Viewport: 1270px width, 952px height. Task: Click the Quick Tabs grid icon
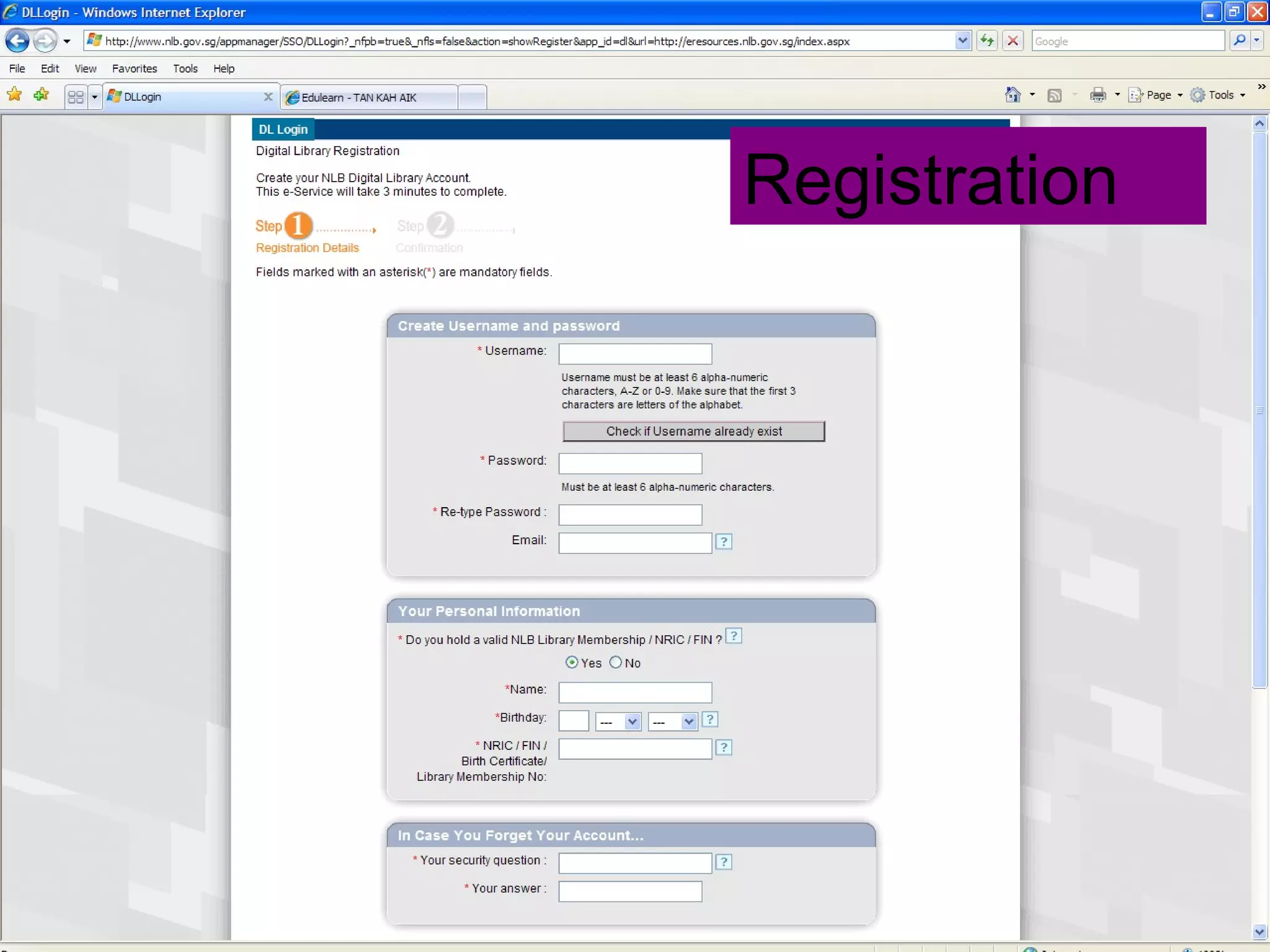click(x=76, y=97)
